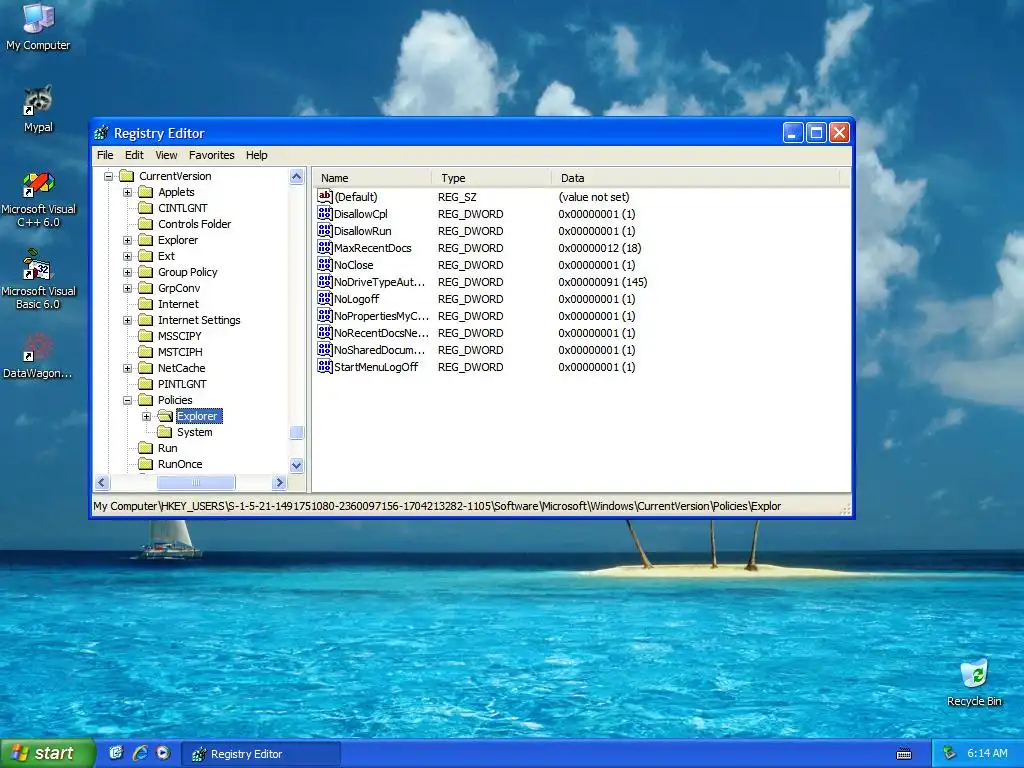Expand the selected Explorer key under Policies

click(x=146, y=416)
